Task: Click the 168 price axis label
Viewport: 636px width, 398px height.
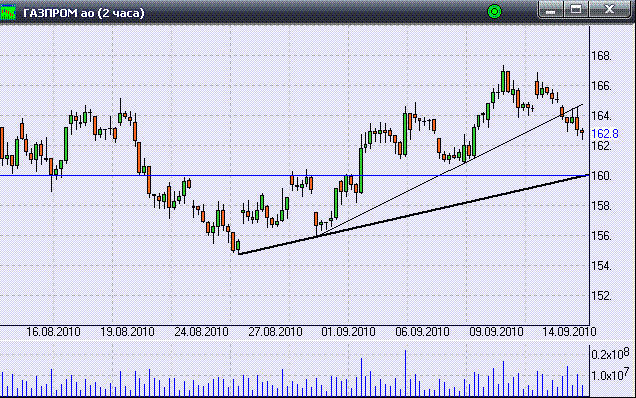Action: tap(601, 56)
